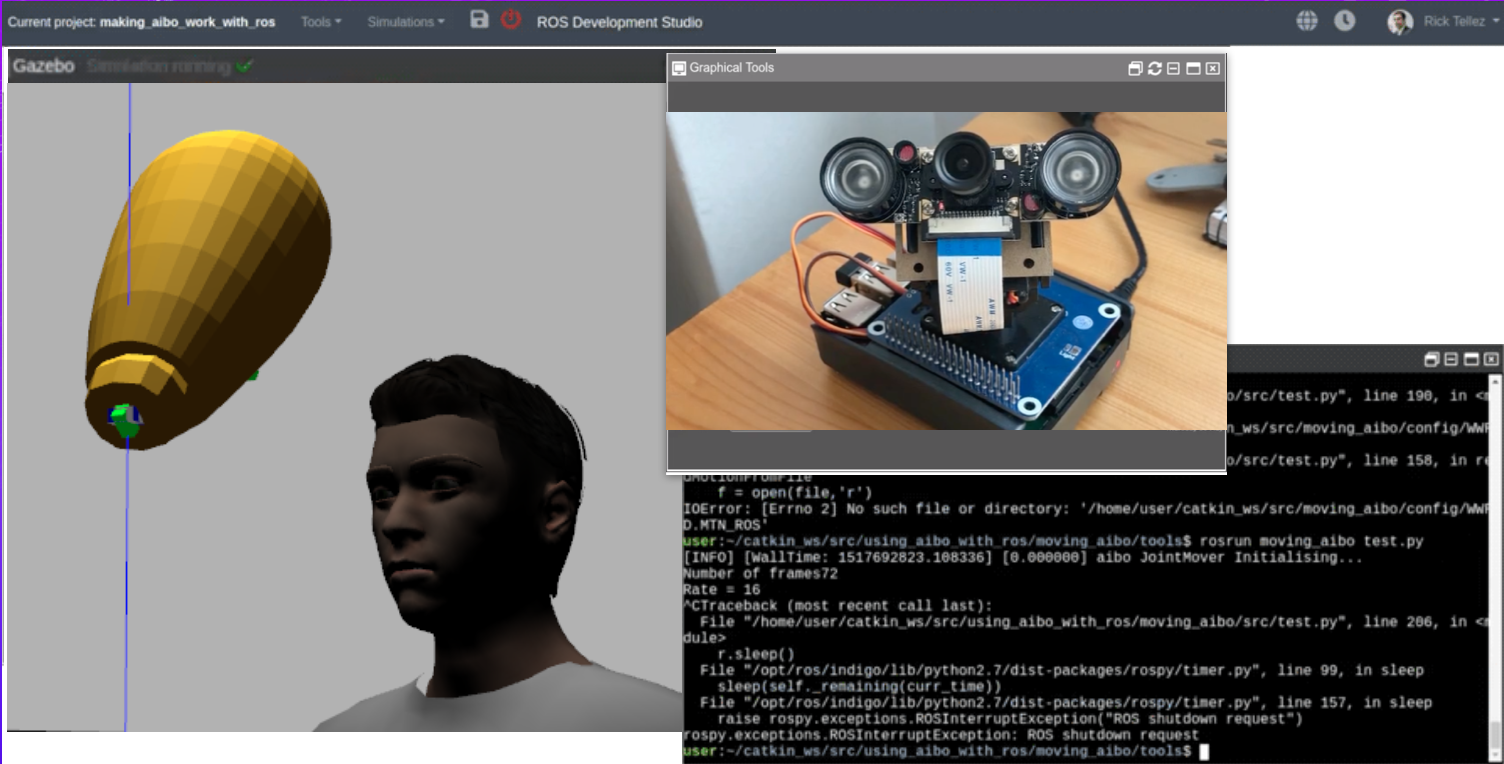1504x764 pixels.
Task: Open the Tools dropdown menu
Action: [320, 22]
